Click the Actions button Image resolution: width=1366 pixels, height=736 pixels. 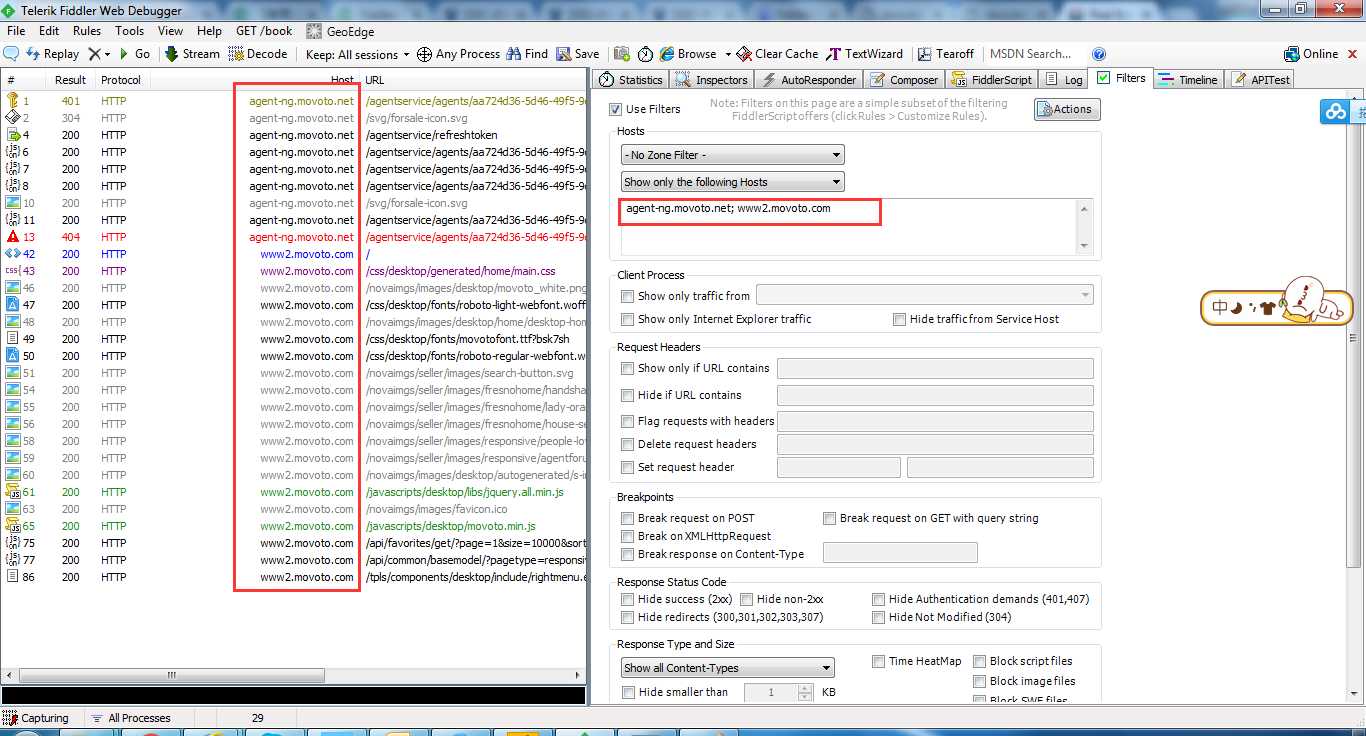point(1067,109)
